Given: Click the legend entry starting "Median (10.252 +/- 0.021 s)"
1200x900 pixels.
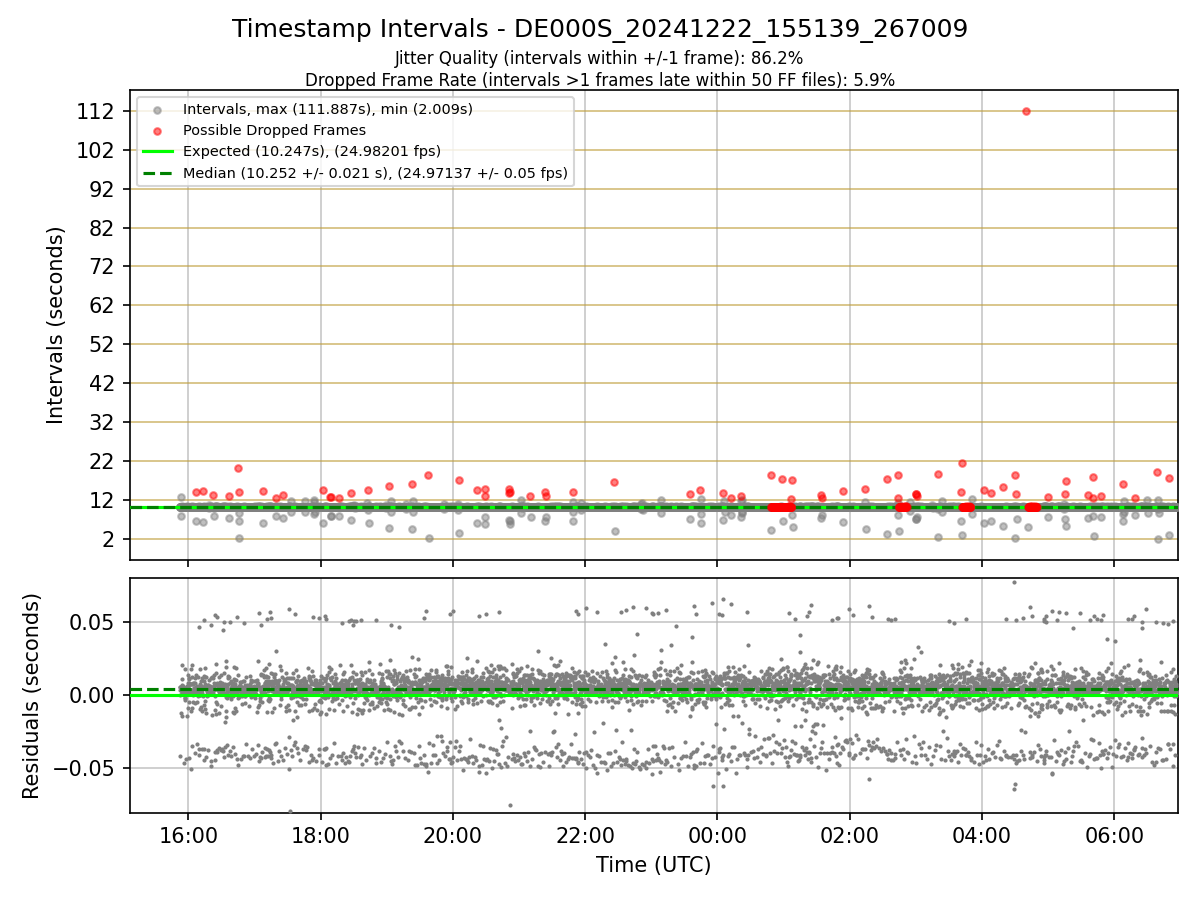Looking at the screenshot, I should [375, 173].
